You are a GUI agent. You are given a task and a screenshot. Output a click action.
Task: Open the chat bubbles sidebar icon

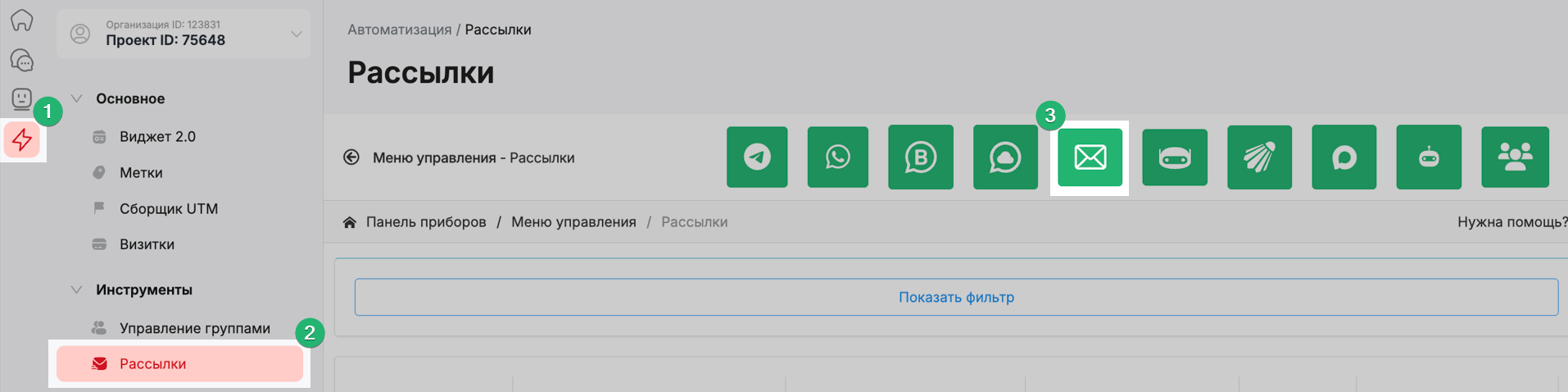tap(22, 60)
